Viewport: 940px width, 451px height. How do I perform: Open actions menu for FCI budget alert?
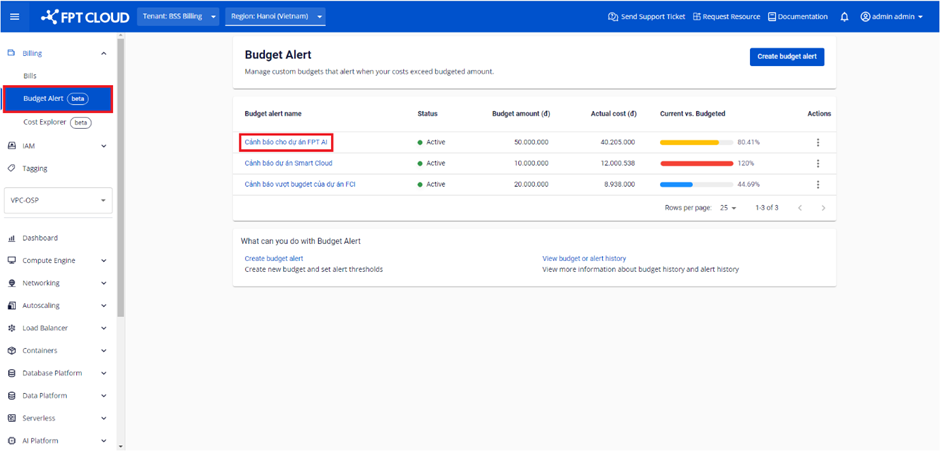click(x=818, y=184)
